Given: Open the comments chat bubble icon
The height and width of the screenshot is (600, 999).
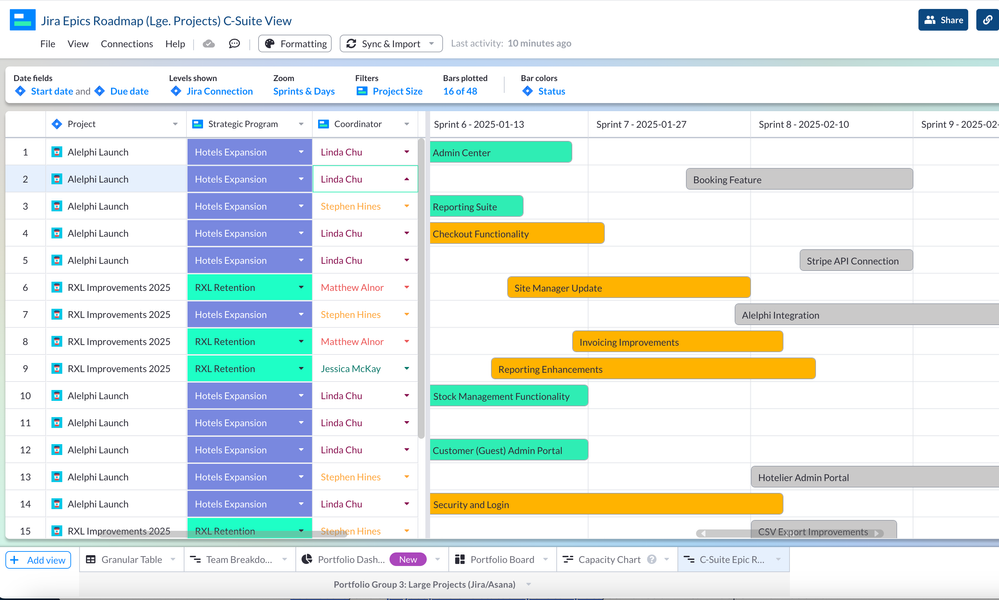Looking at the screenshot, I should (x=233, y=43).
